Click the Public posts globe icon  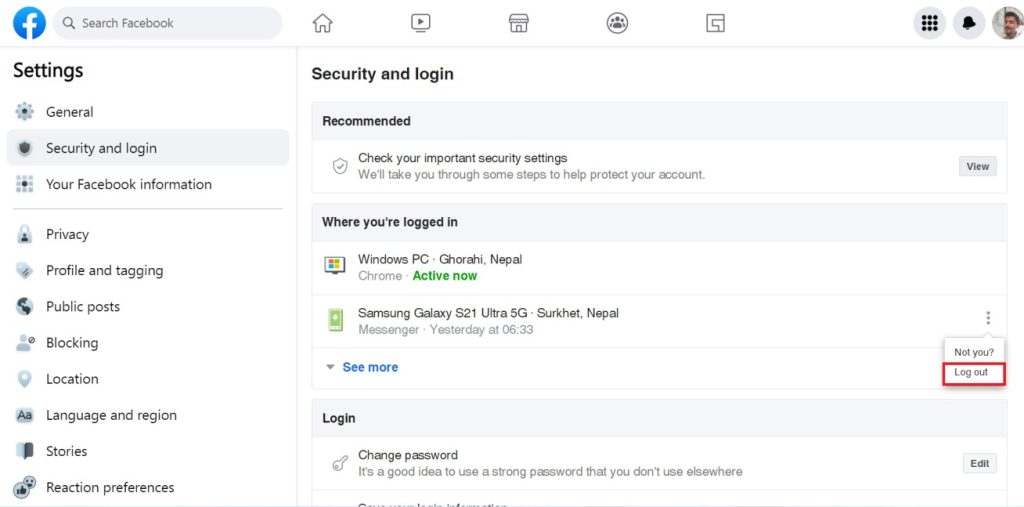(x=24, y=306)
